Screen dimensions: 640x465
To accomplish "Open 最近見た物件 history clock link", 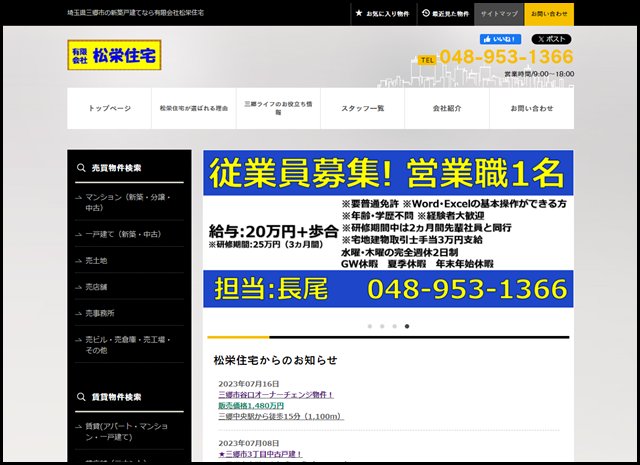I will [x=445, y=14].
